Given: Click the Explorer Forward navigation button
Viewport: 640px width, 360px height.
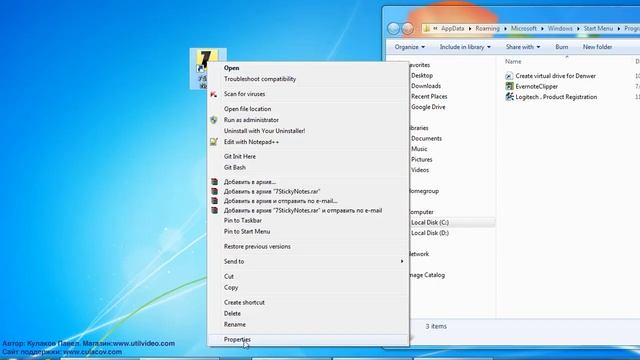Looking at the screenshot, I should coord(407,29).
